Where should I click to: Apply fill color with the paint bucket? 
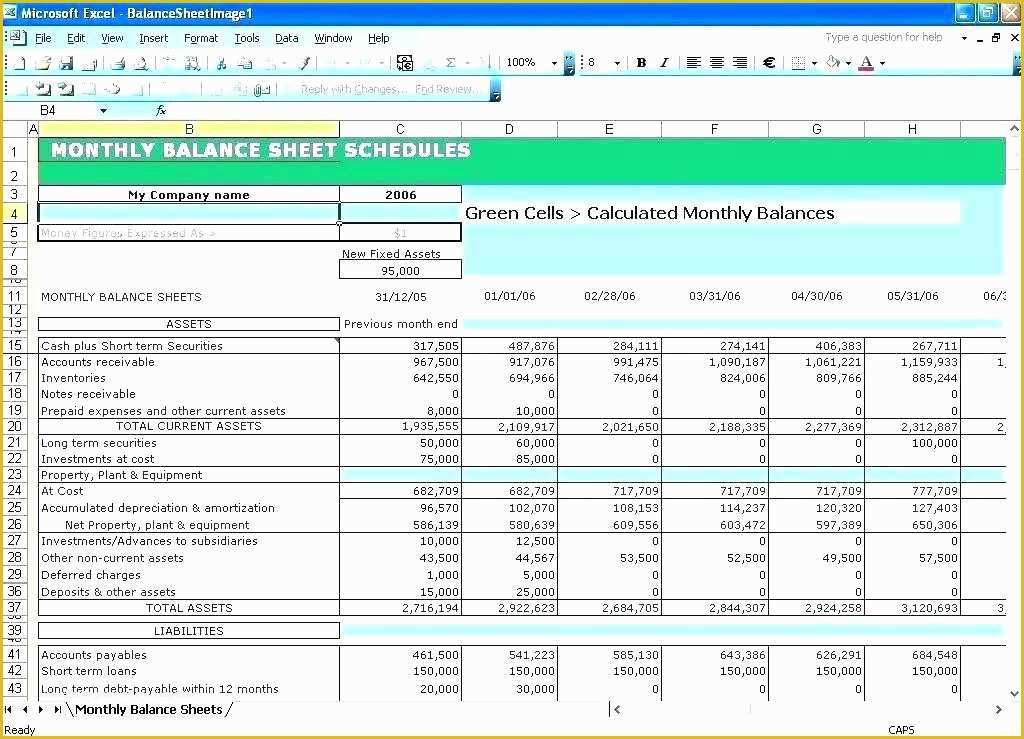(x=833, y=63)
